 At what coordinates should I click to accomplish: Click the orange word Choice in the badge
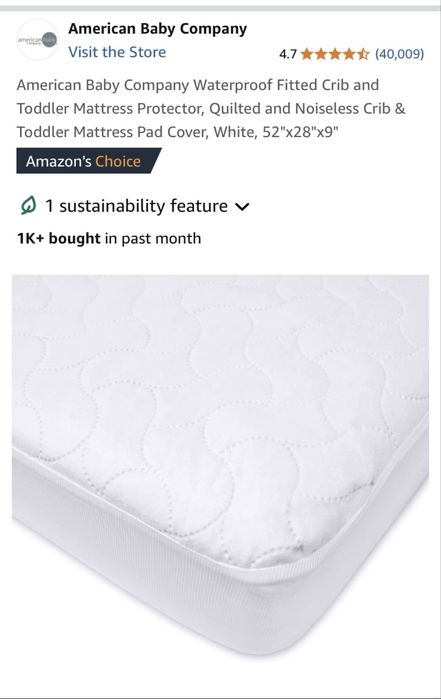pos(118,161)
